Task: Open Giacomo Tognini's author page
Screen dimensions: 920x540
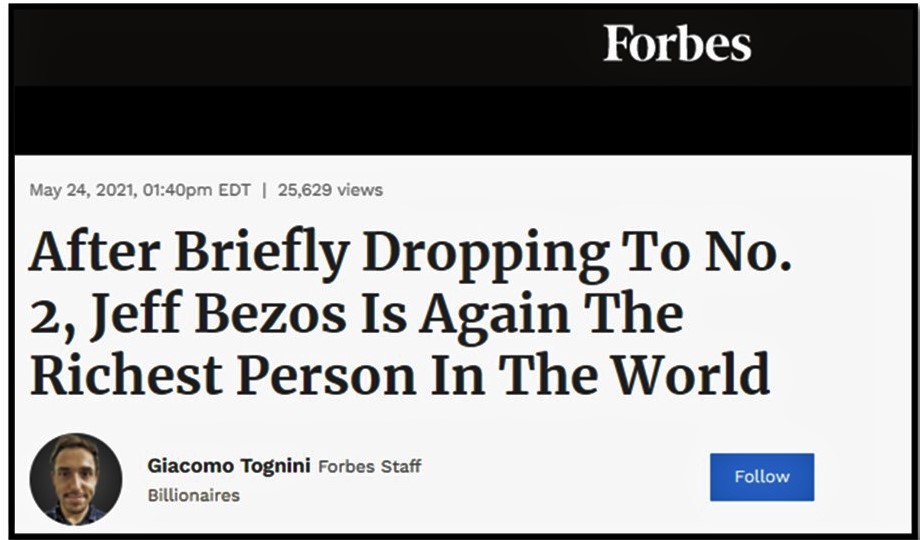Action: click(229, 466)
